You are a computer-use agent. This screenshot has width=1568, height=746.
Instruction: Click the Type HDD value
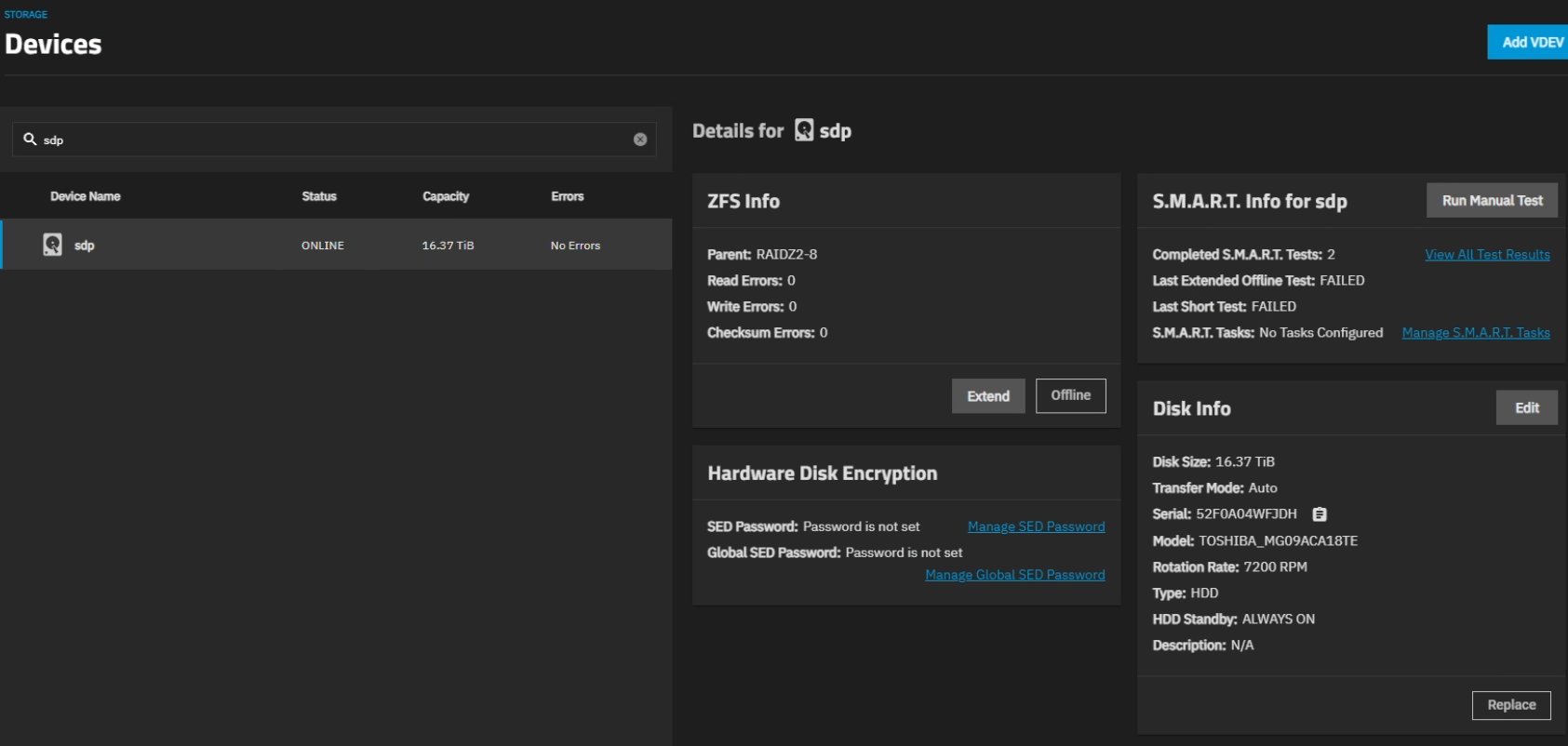[1204, 593]
